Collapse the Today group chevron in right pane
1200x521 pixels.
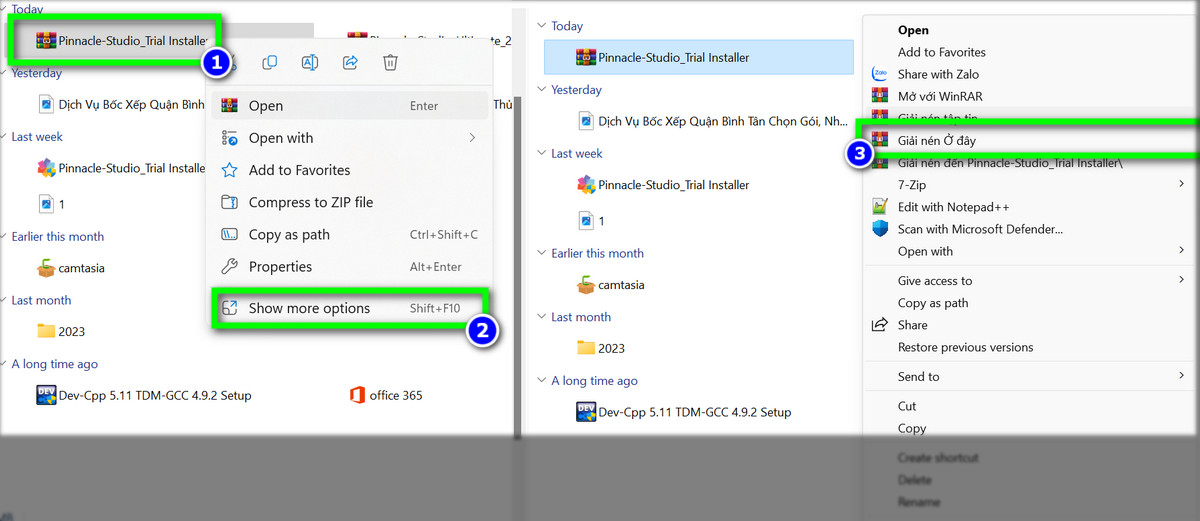pos(541,26)
